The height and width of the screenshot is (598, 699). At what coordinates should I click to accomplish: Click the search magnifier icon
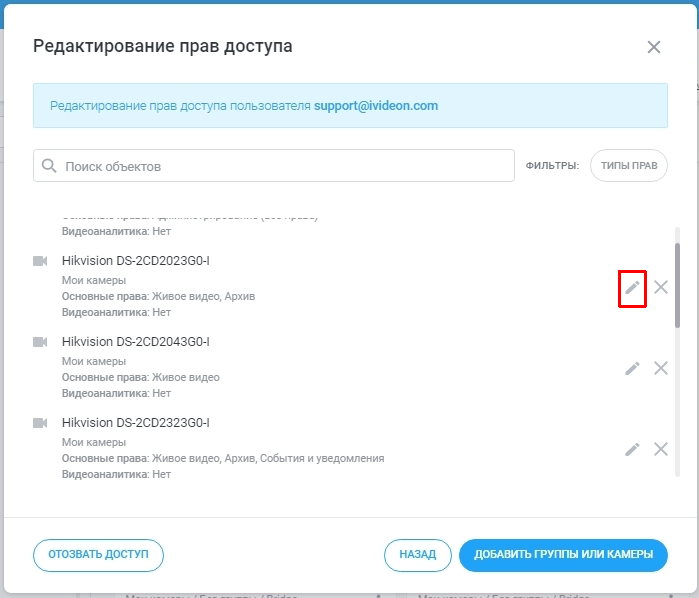(x=49, y=166)
